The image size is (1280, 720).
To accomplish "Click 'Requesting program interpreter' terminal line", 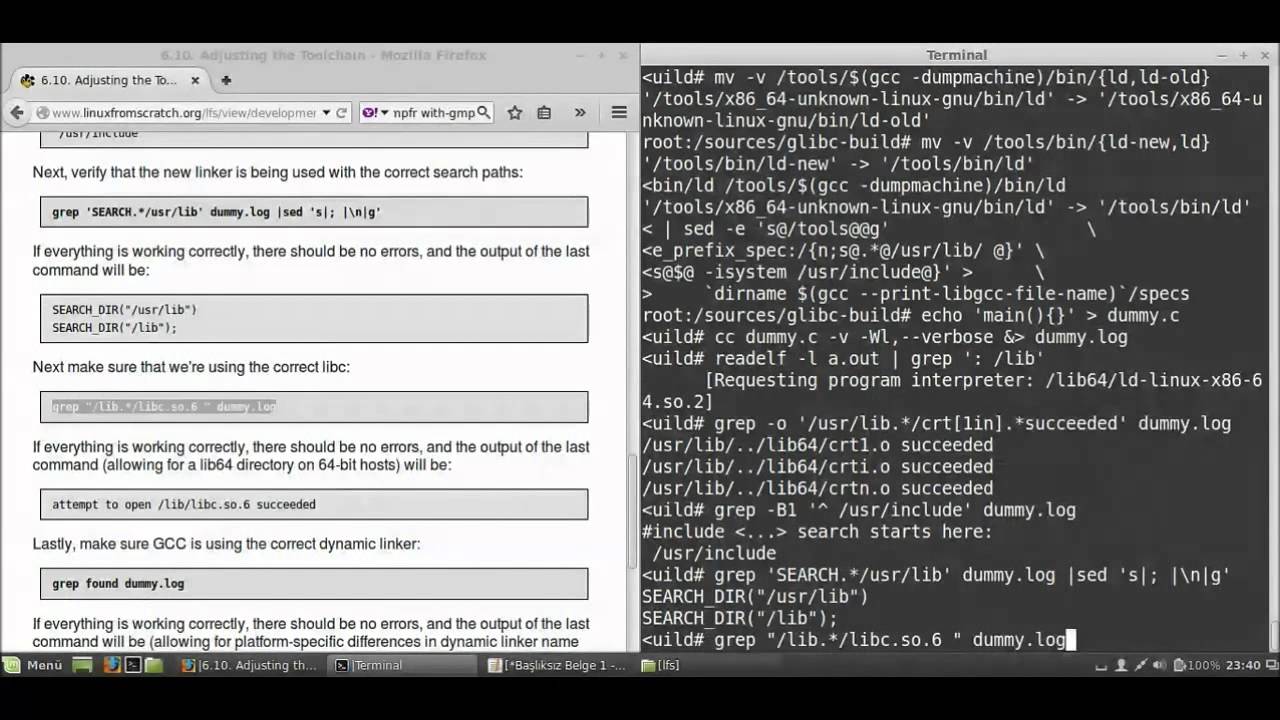I will [952, 391].
